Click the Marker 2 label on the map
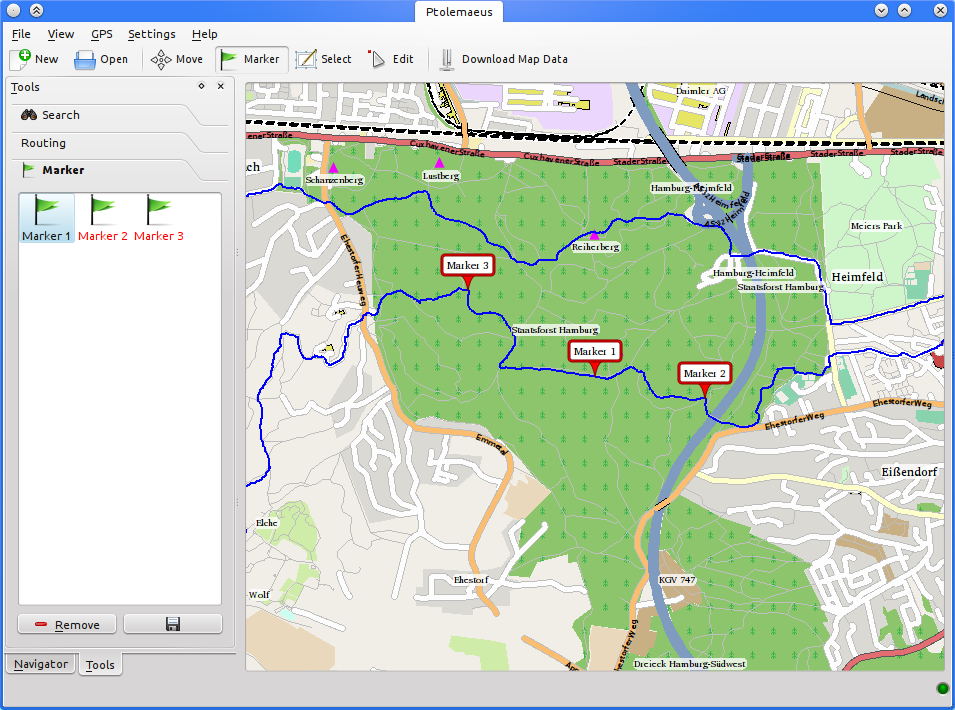955x710 pixels. (704, 373)
